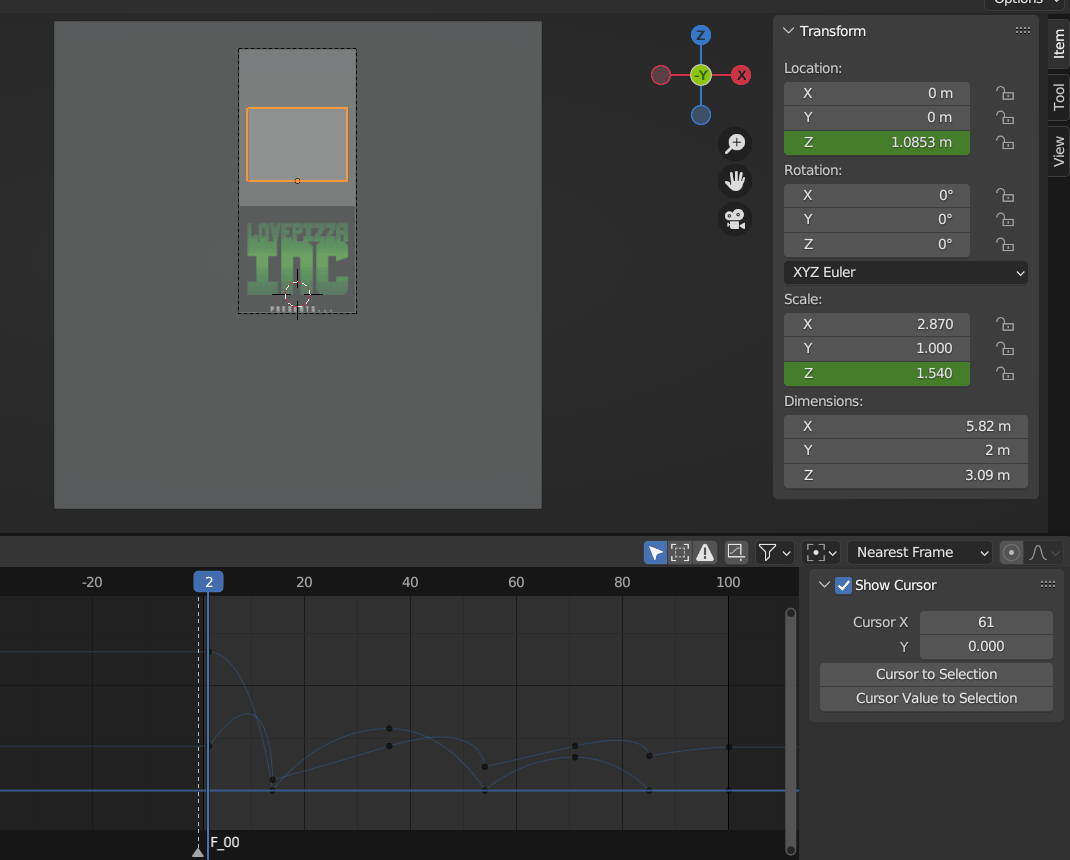
Task: Switch to the Tool sidebar tab
Action: pos(1059,97)
